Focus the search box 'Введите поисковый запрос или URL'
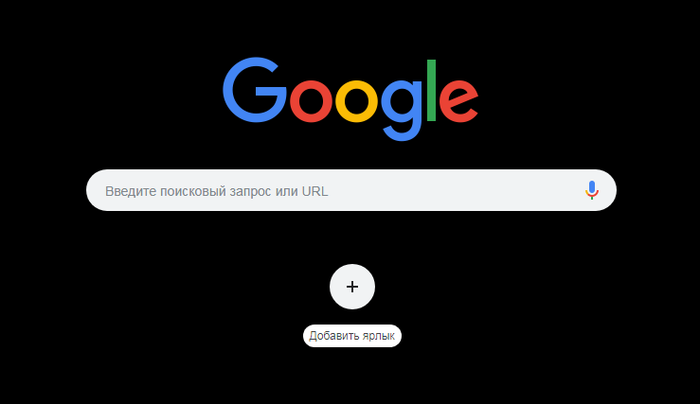This screenshot has height=404, width=700. pos(351,190)
